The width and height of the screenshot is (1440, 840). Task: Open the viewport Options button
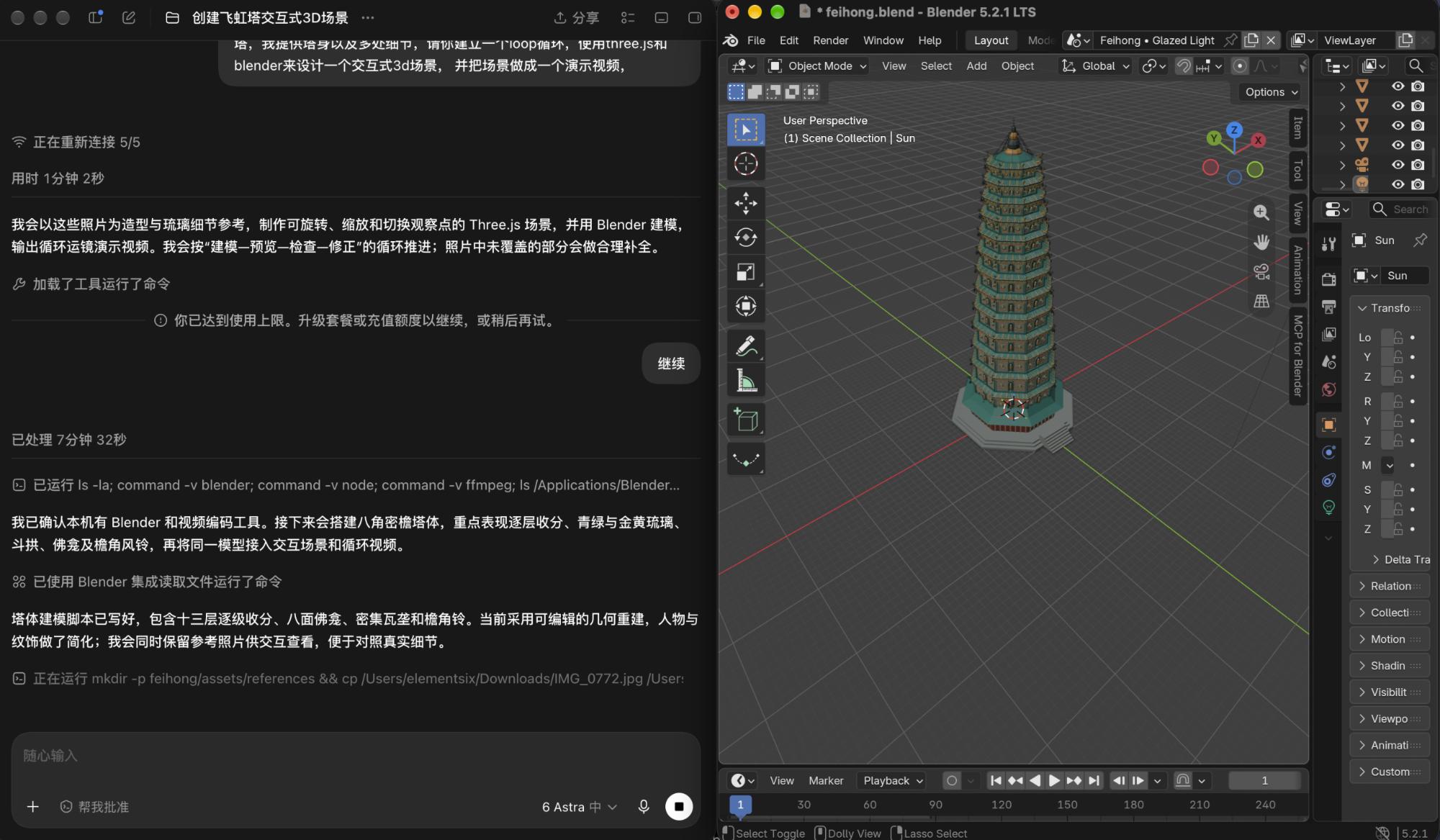click(1271, 92)
